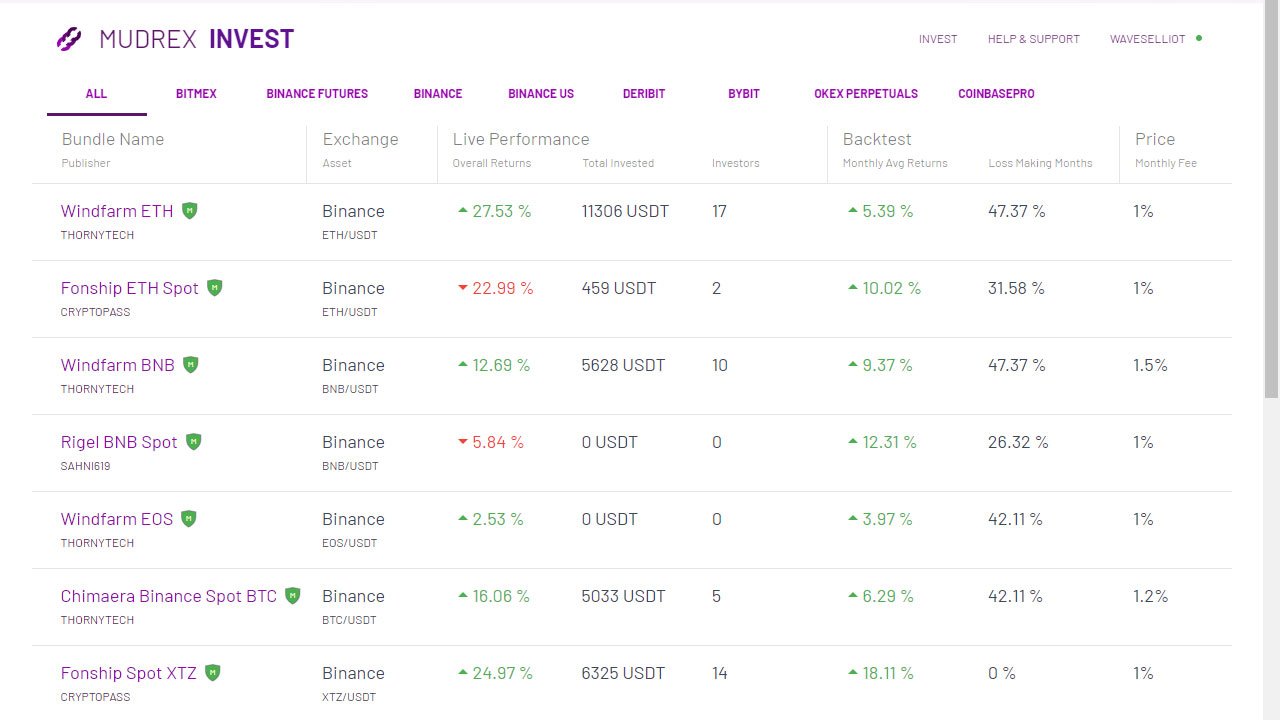
Task: Open the WAVESELLIOT account menu
Action: 1147,39
